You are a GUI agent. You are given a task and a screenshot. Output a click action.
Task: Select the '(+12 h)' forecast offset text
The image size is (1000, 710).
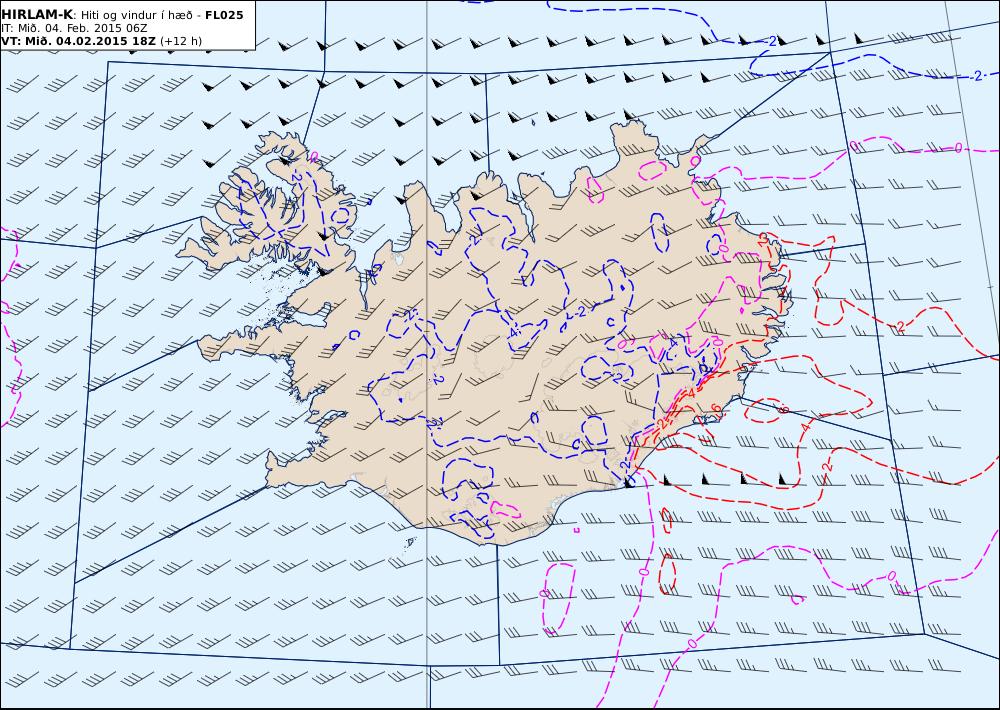click(x=180, y=41)
